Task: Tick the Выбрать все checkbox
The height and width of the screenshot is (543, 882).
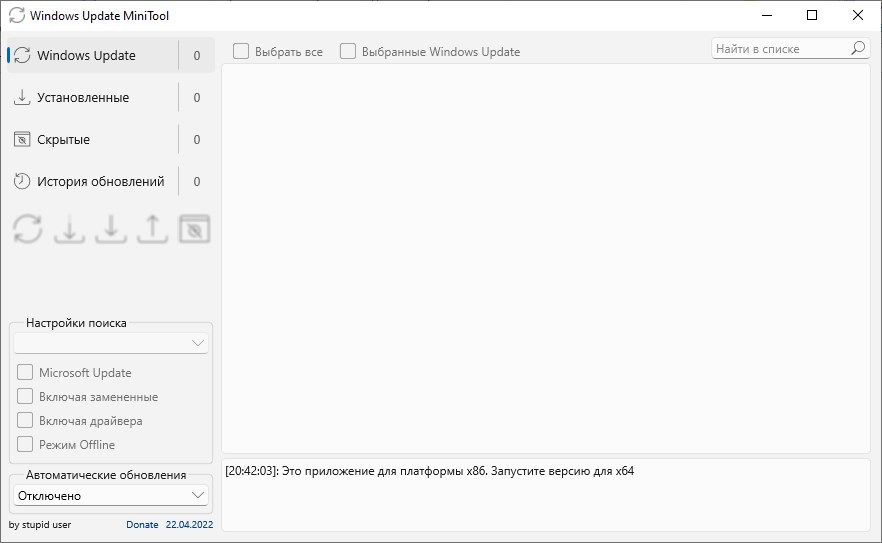Action: click(241, 51)
